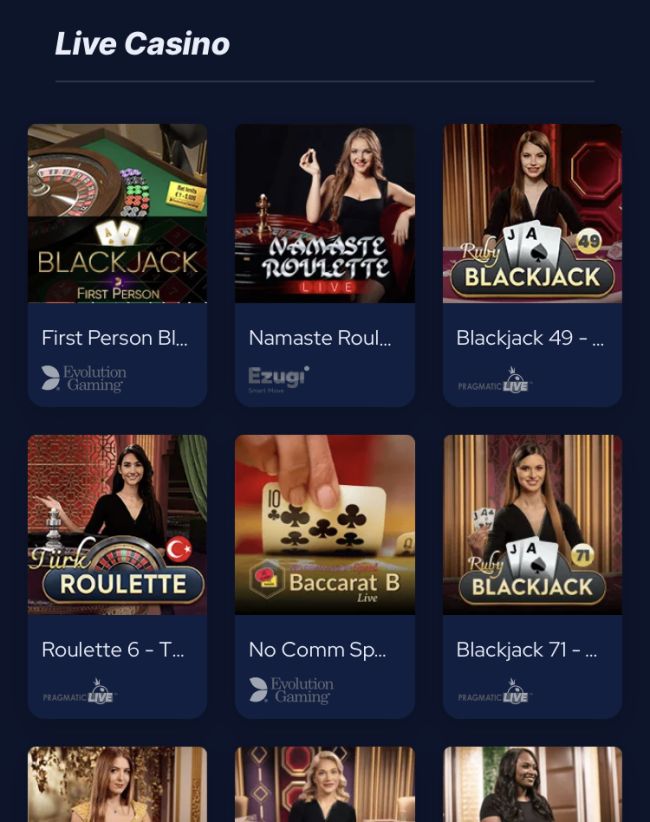Image resolution: width=650 pixels, height=822 pixels.
Task: Select the 'No Comm Sp...' game title
Action: (317, 650)
